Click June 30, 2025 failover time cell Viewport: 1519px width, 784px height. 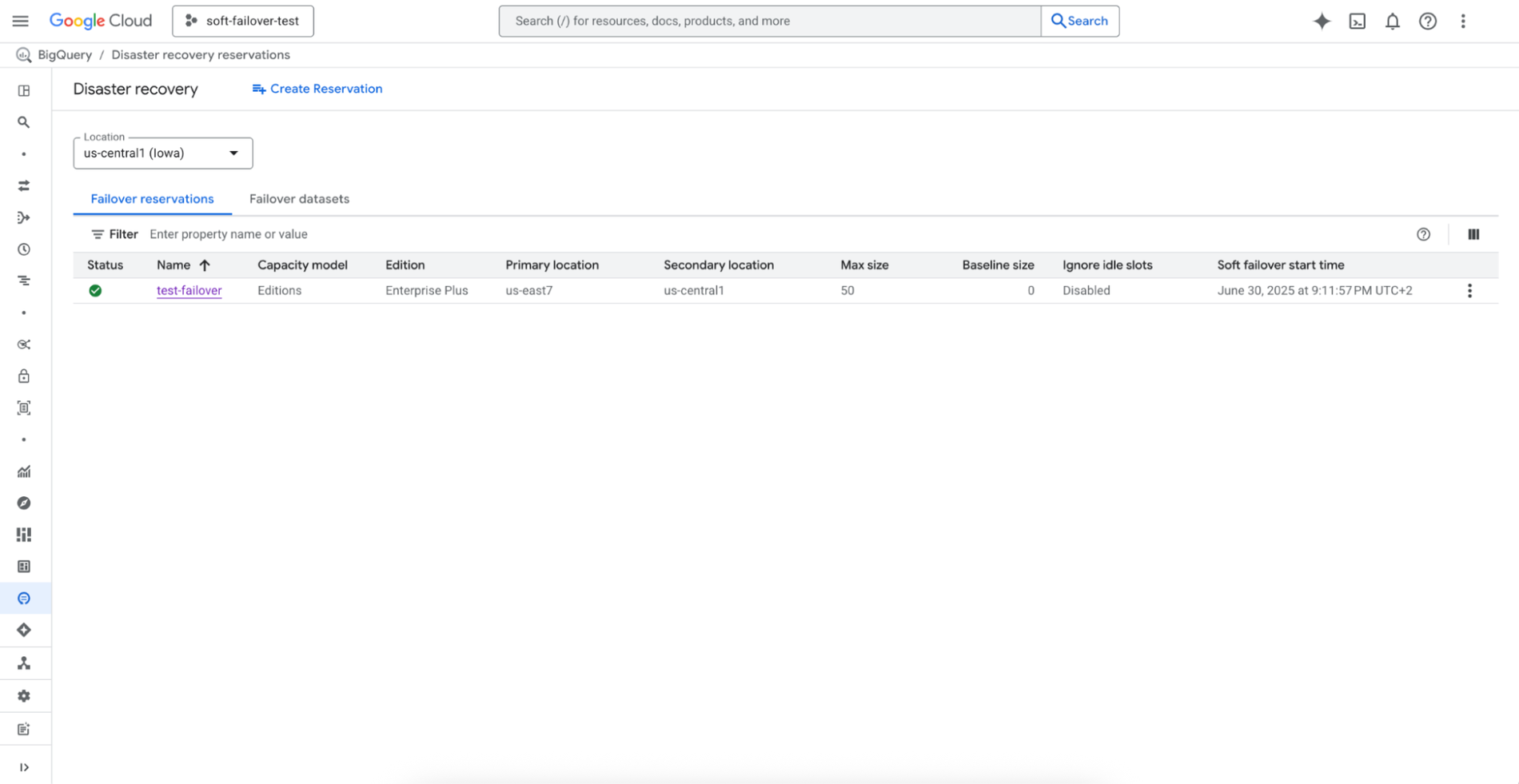pos(1315,291)
